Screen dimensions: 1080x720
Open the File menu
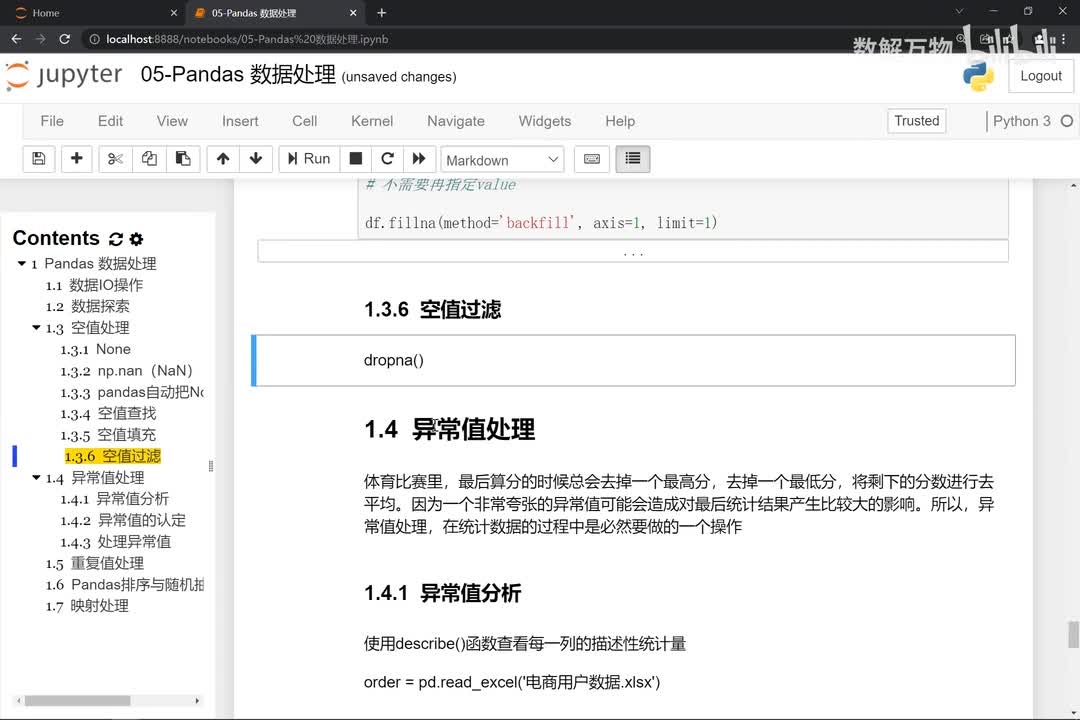click(x=52, y=121)
